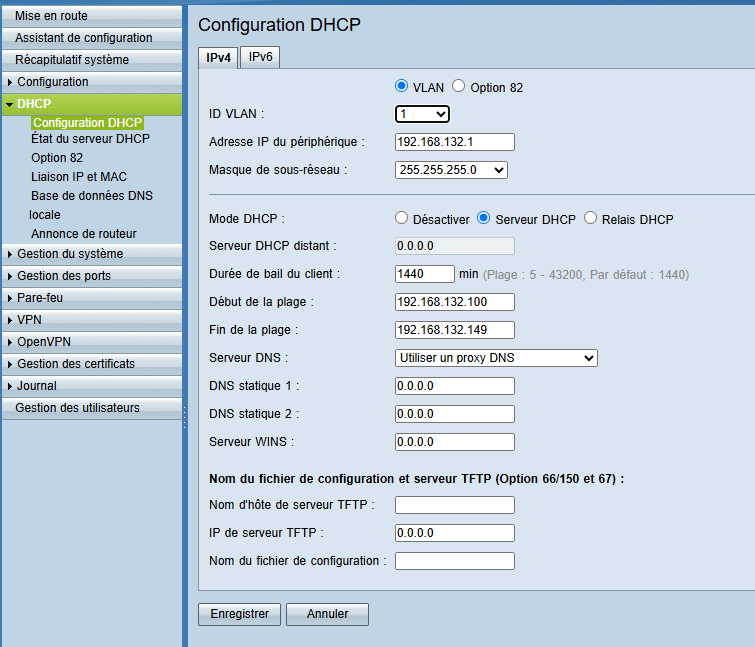755x647 pixels.
Task: Open État du serveur DHCP page
Action: click(x=90, y=139)
